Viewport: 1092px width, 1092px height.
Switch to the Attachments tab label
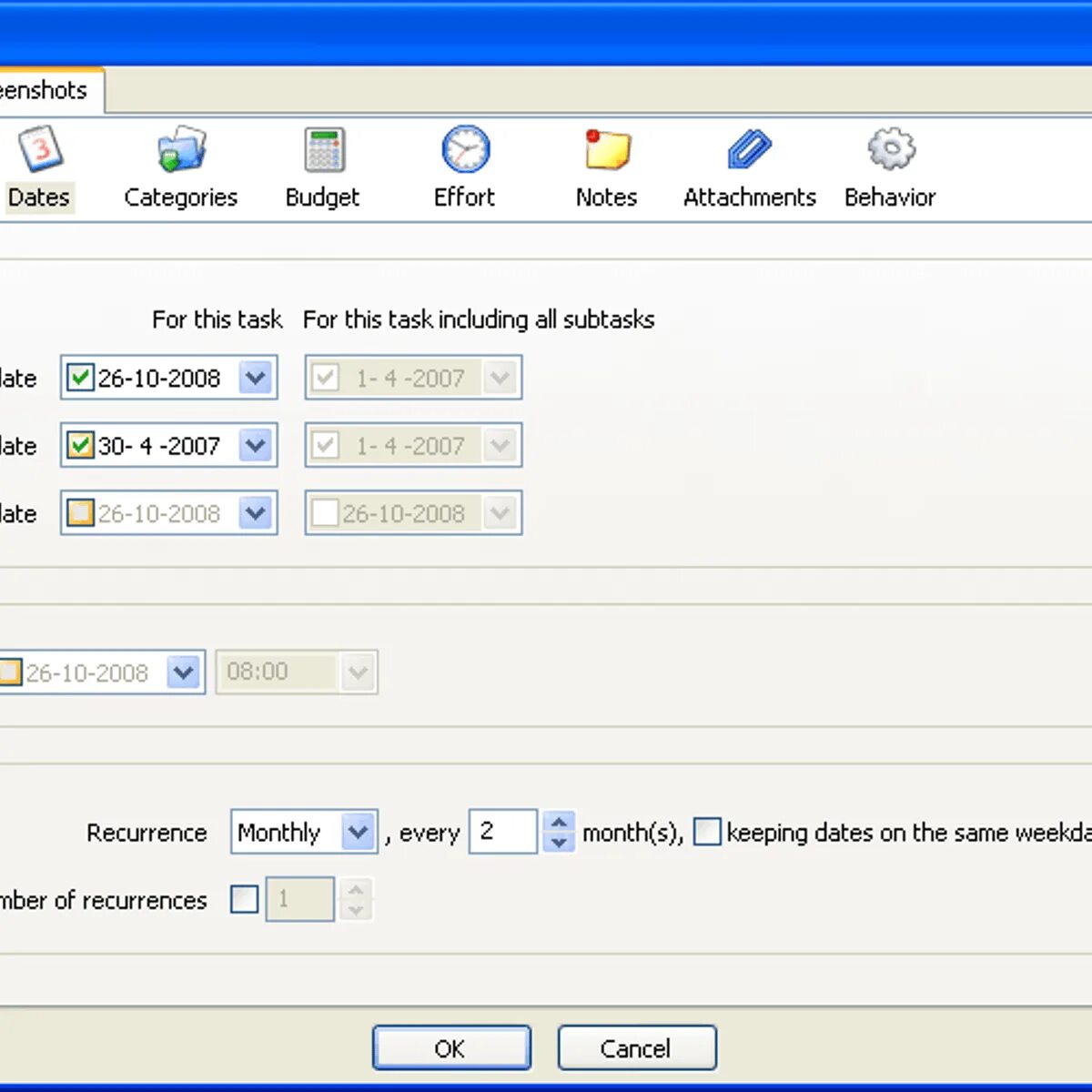click(749, 197)
